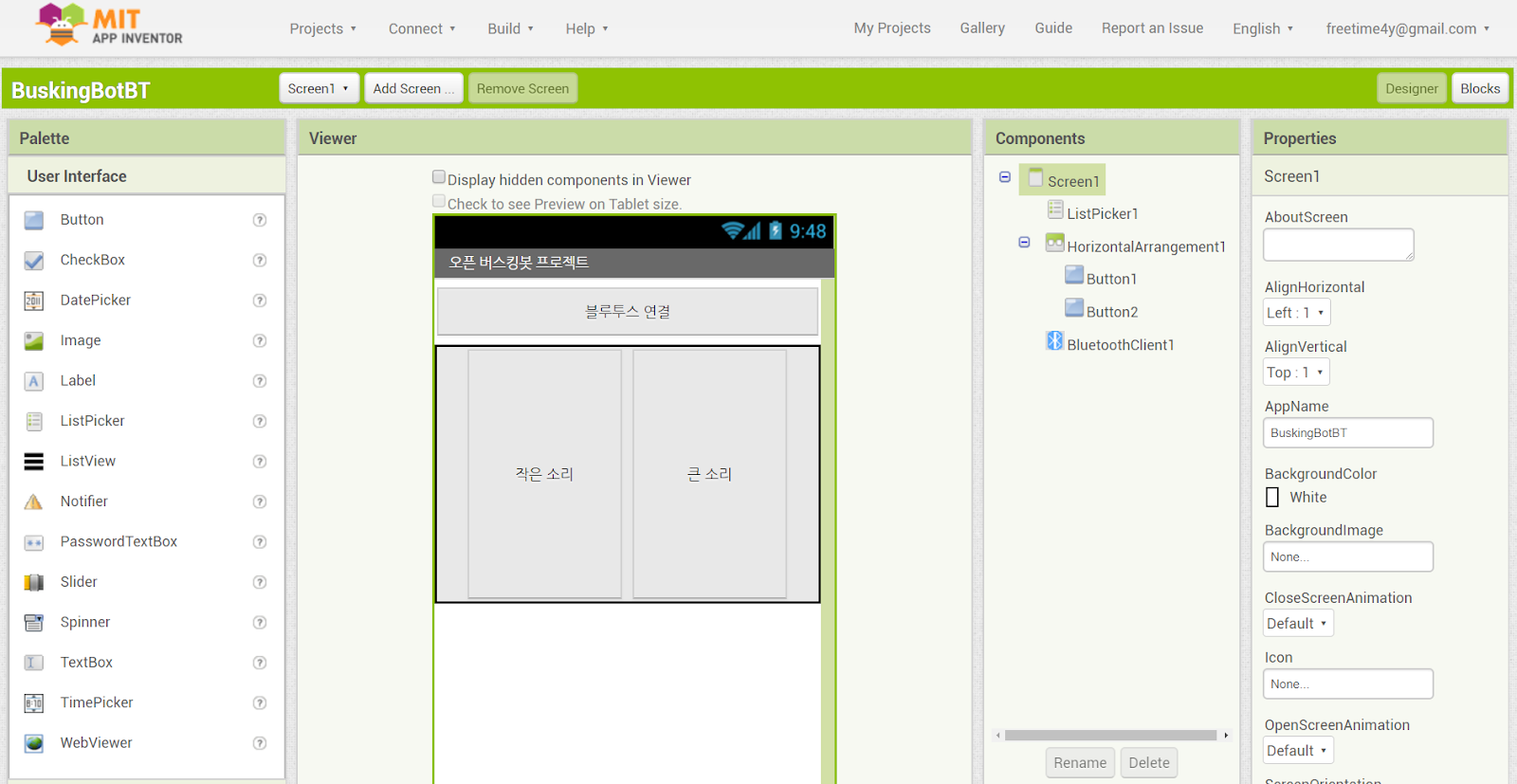Toggle Display hidden components in Viewer
The width and height of the screenshot is (1517, 784).
tap(439, 177)
